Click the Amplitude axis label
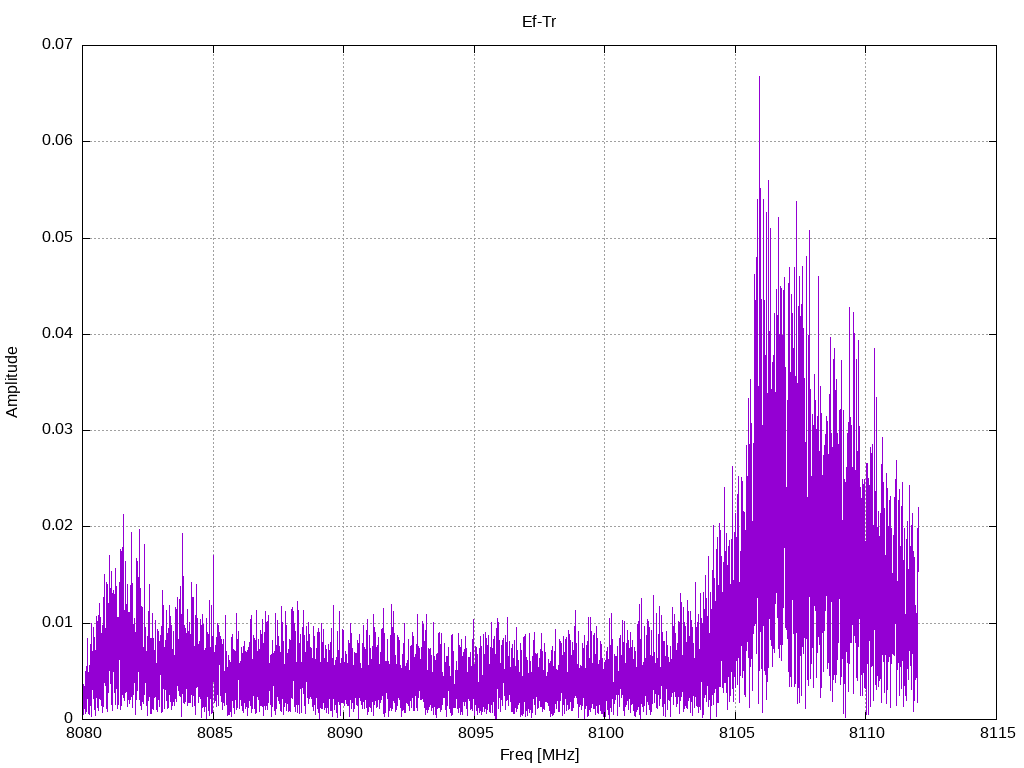 (x=12, y=382)
